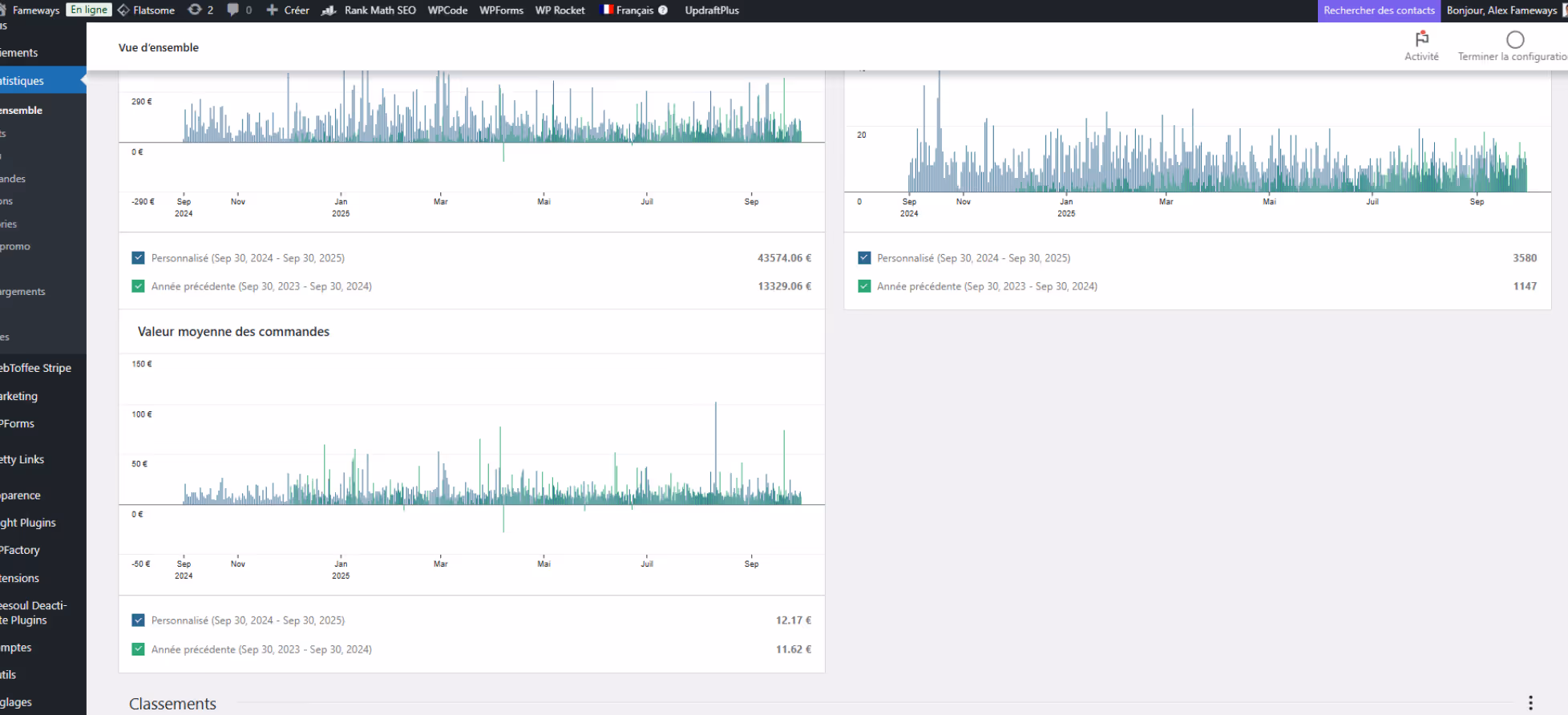Open Paiements item in the sidebar
This screenshot has height=715, width=1568.
click(x=19, y=52)
